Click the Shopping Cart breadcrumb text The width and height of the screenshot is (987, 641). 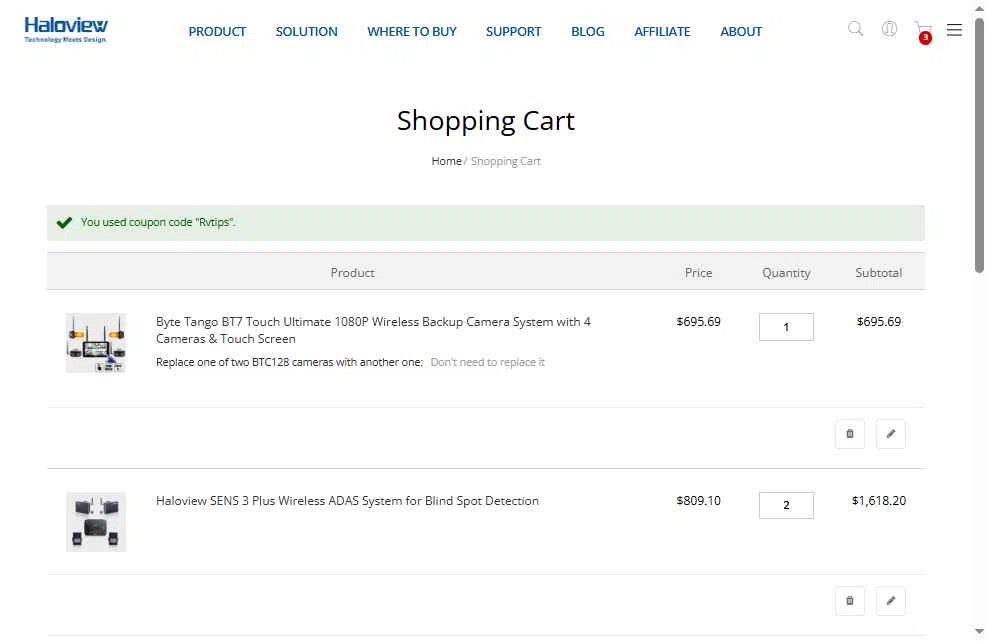[505, 161]
